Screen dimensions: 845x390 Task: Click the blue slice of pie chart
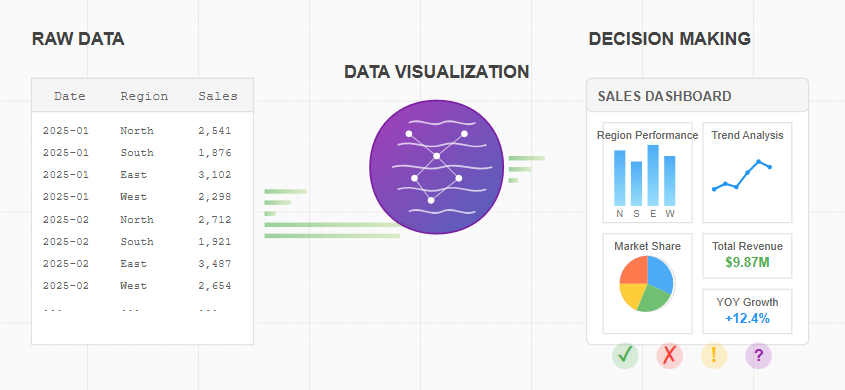[661, 273]
